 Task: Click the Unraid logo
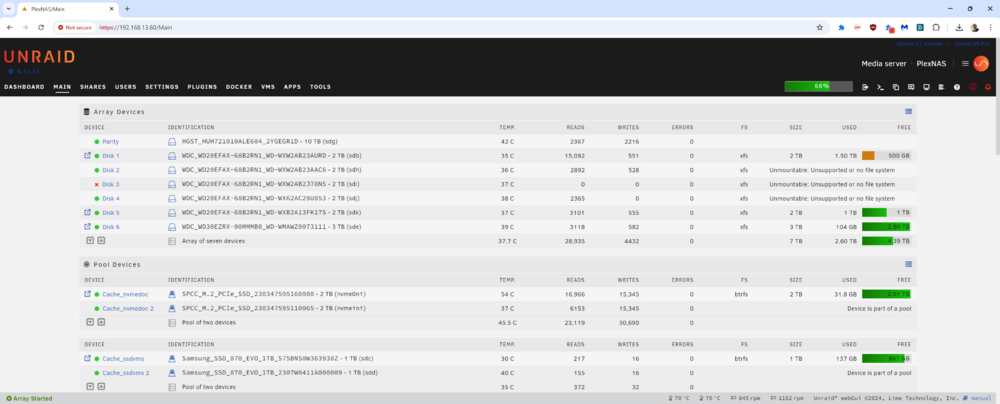(x=39, y=57)
